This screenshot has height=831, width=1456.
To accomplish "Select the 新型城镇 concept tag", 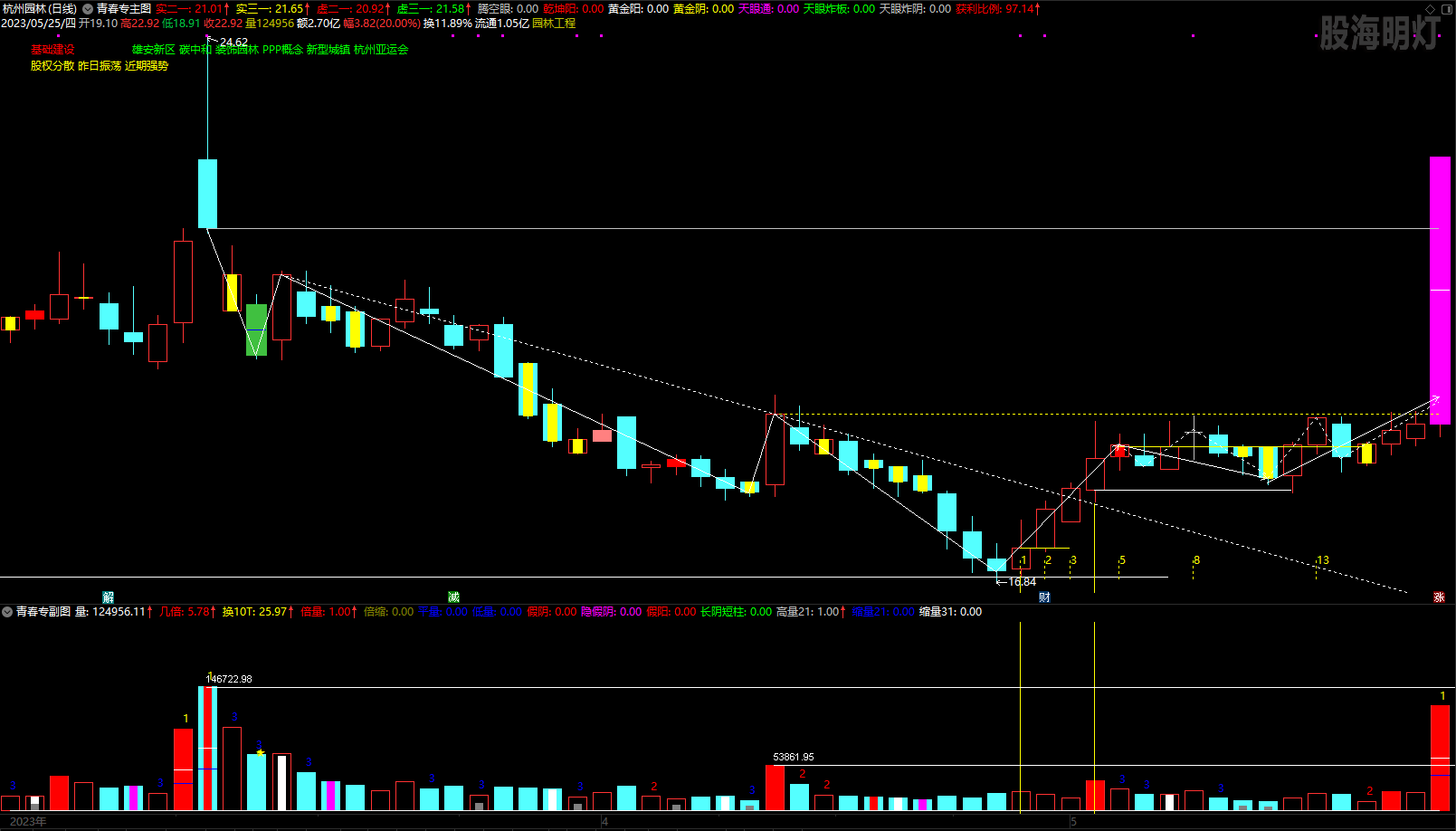I will 328,50.
